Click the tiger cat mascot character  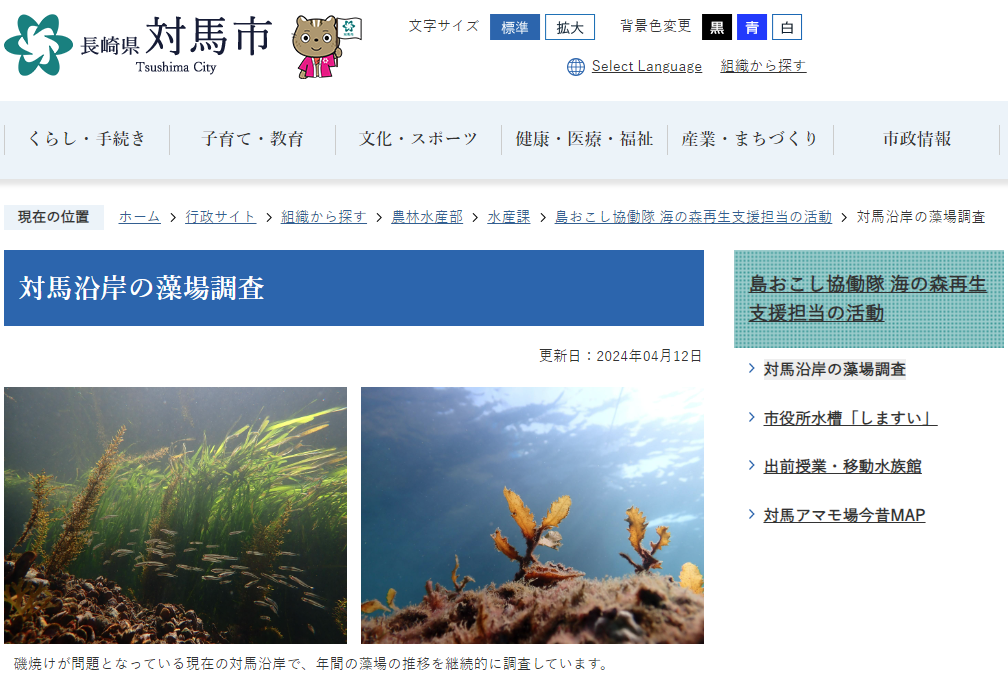(327, 46)
